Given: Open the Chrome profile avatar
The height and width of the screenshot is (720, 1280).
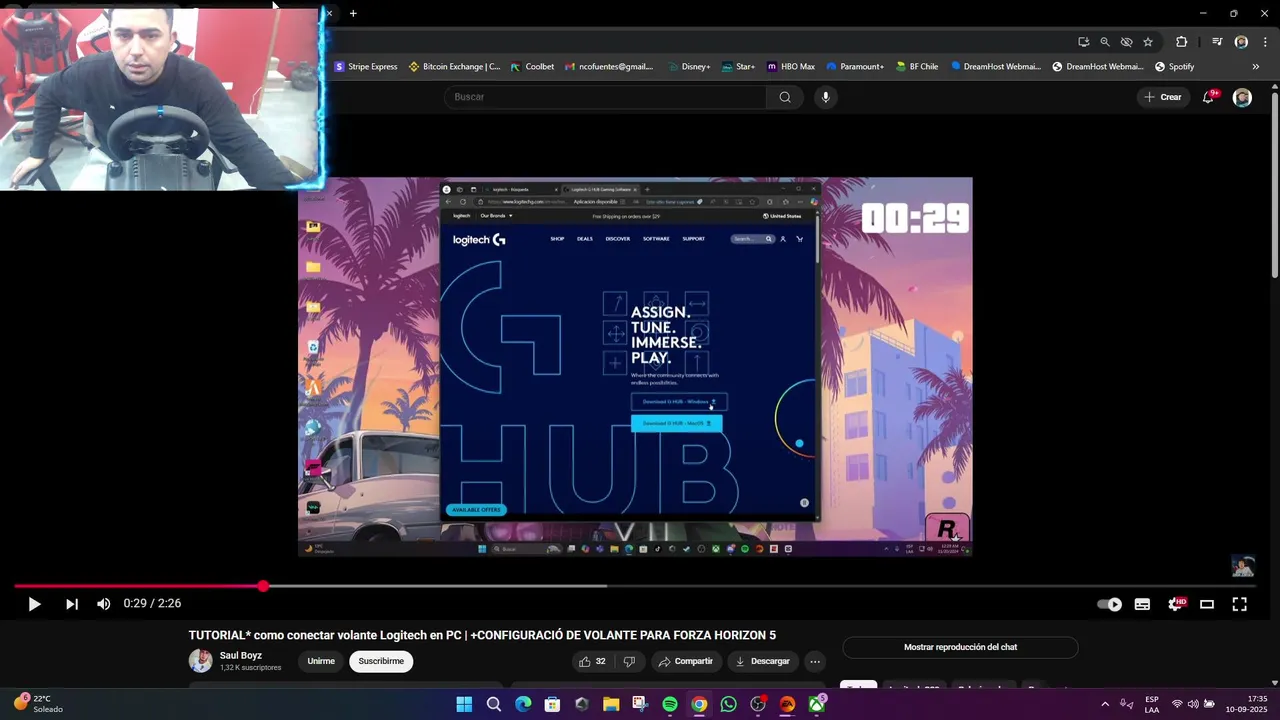Looking at the screenshot, I should [1241, 42].
